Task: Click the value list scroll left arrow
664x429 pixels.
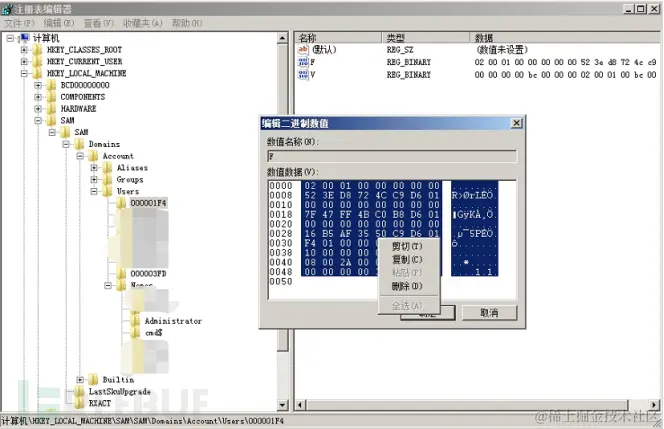Action: pyautogui.click(x=300, y=405)
